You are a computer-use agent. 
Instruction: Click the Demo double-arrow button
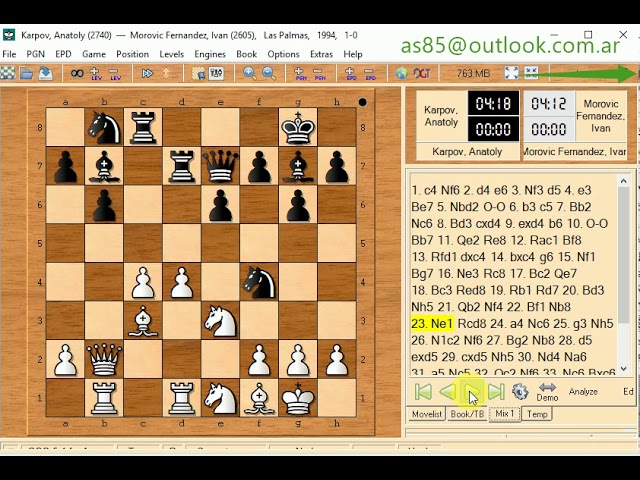pos(547,392)
